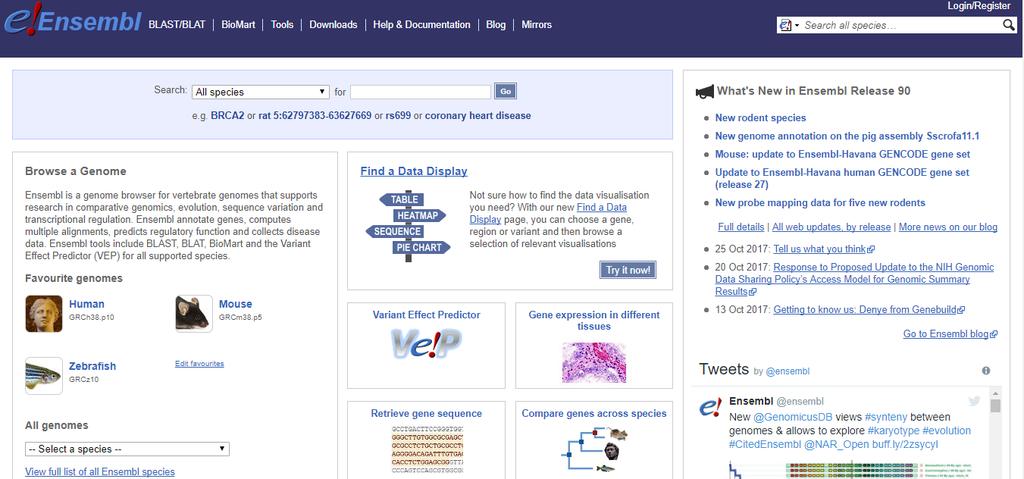1024x479 pixels.
Task: Click the species comparison tree image
Action: coord(594,450)
